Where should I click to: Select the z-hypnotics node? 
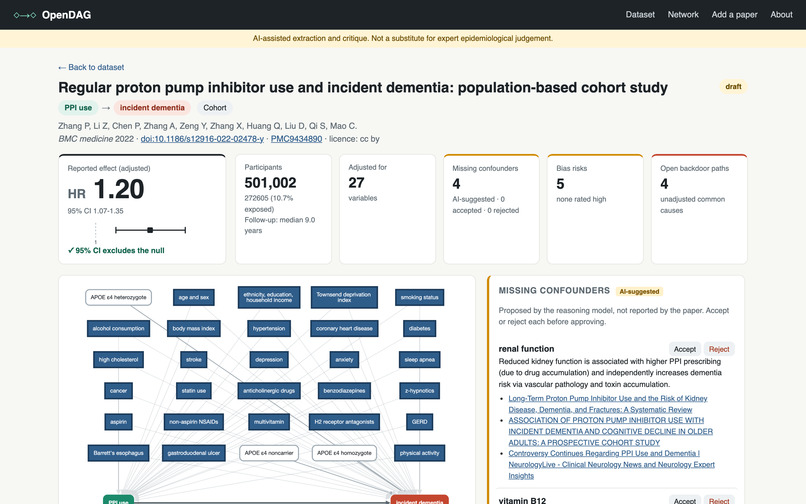click(419, 391)
